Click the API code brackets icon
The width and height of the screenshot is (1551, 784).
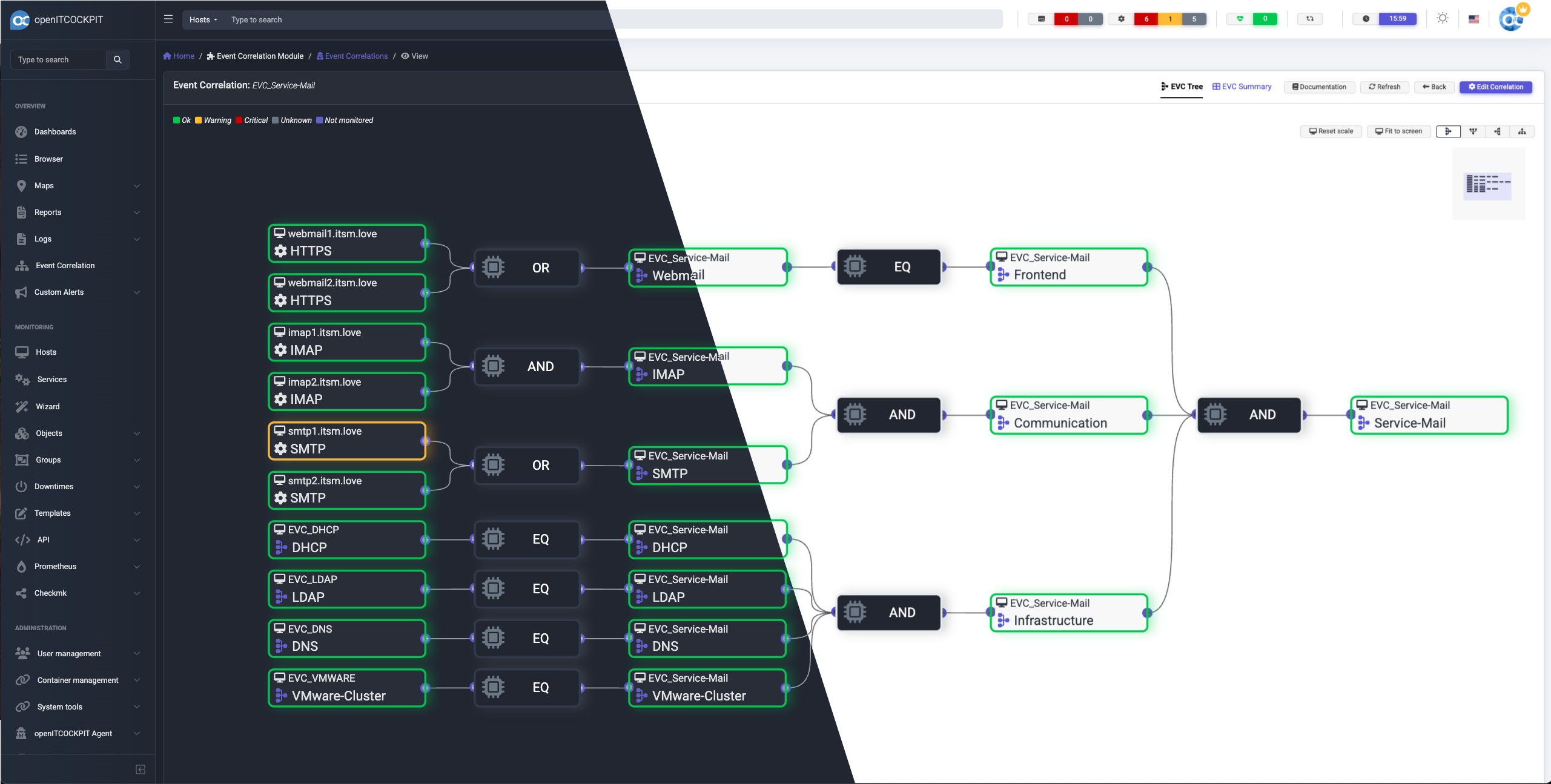(22, 540)
